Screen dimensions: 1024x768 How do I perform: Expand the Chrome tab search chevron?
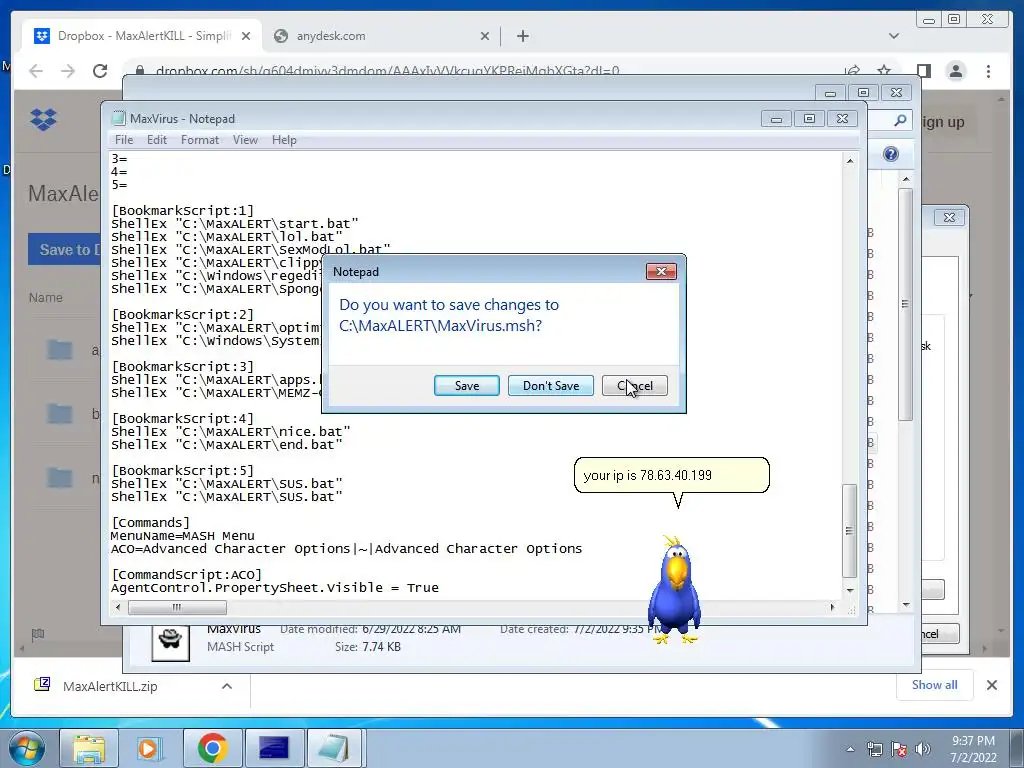(894, 36)
